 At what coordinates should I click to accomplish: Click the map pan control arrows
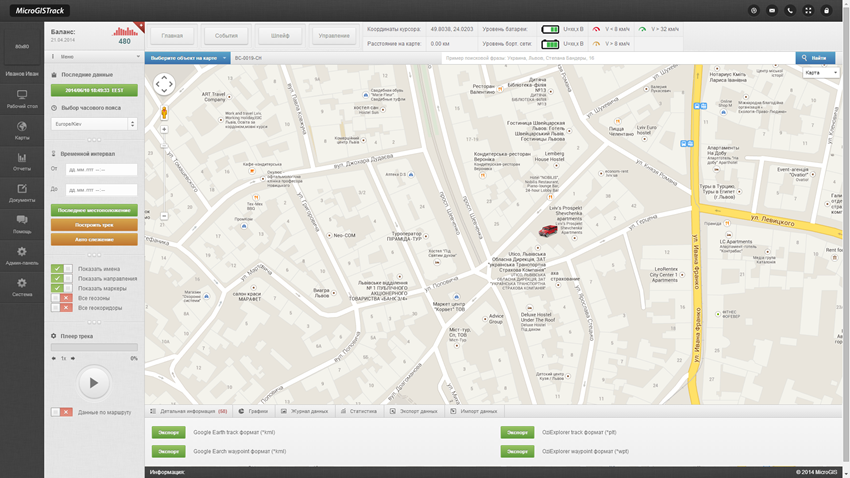coord(164,84)
